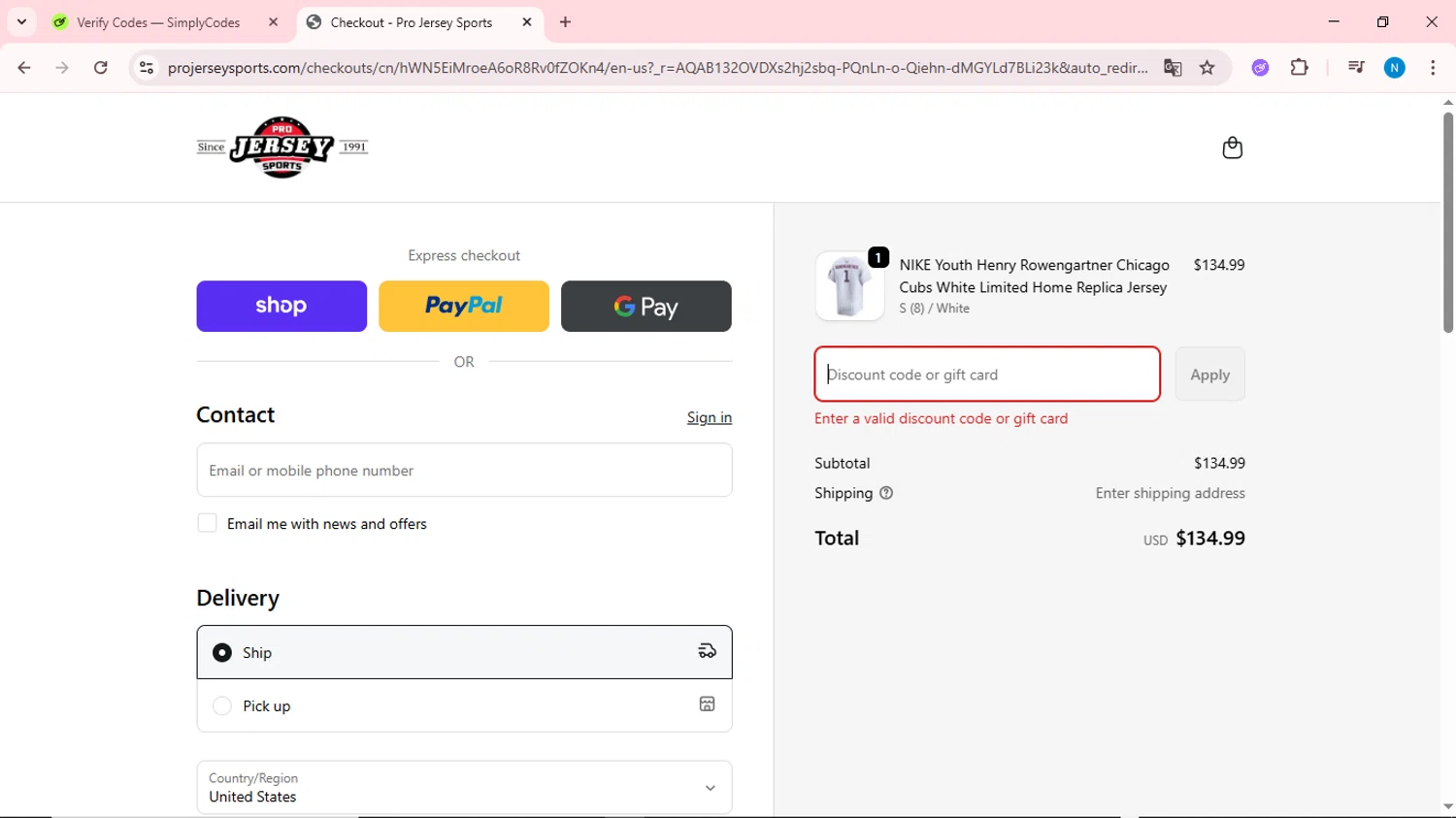Screen dimensions: 1456x818
Task: Close the Checkout - Pro Jersey Sports tab
Action: (527, 22)
